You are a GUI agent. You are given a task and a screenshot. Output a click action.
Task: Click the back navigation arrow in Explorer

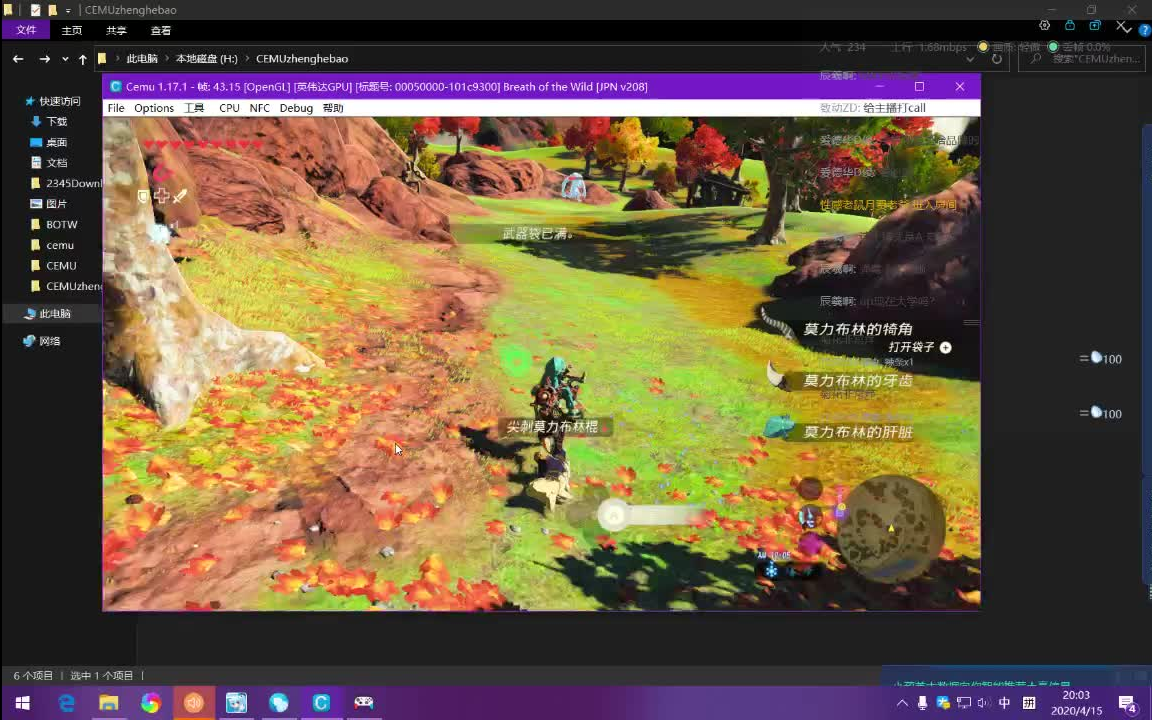pos(17,59)
